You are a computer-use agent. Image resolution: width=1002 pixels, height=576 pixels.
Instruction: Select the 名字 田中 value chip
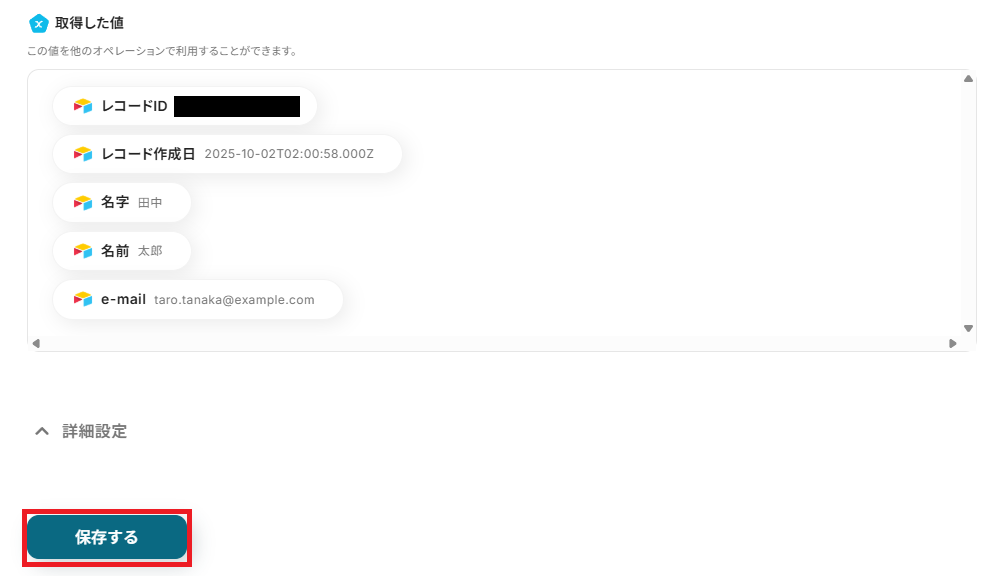pos(122,203)
